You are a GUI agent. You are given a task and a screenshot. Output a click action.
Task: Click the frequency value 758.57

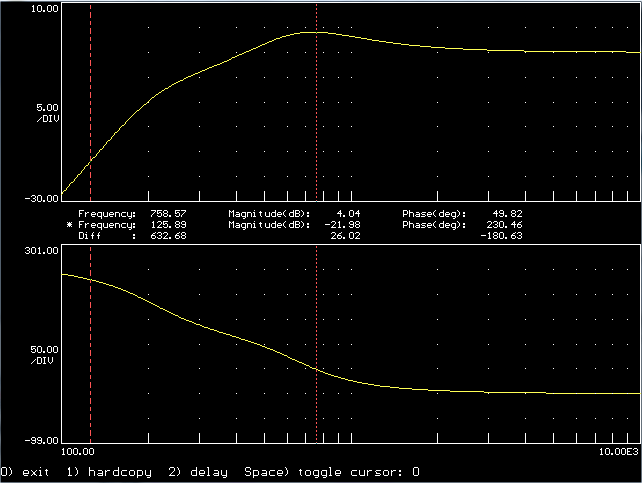(x=168, y=214)
